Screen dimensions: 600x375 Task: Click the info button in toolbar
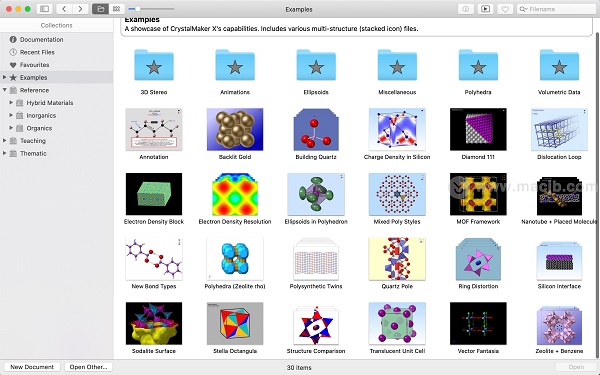[x=466, y=9]
